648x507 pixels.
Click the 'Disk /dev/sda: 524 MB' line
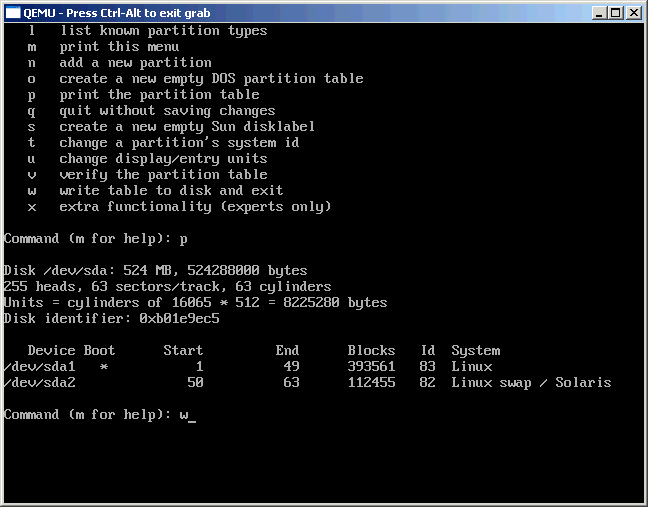click(155, 271)
